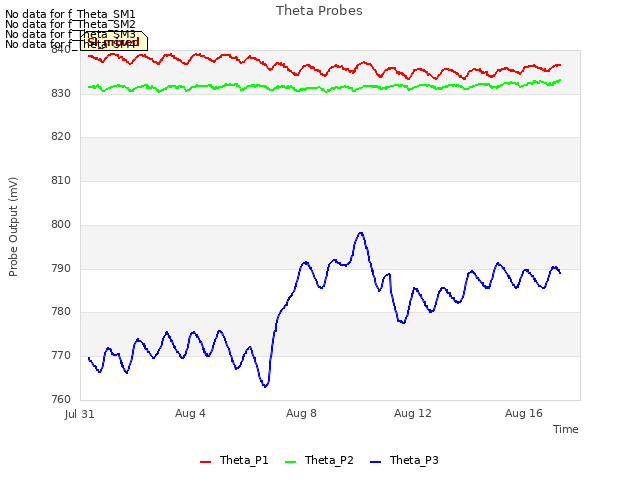Click the yellow annotation label box
The image size is (640, 480).
pyautogui.click(x=114, y=41)
